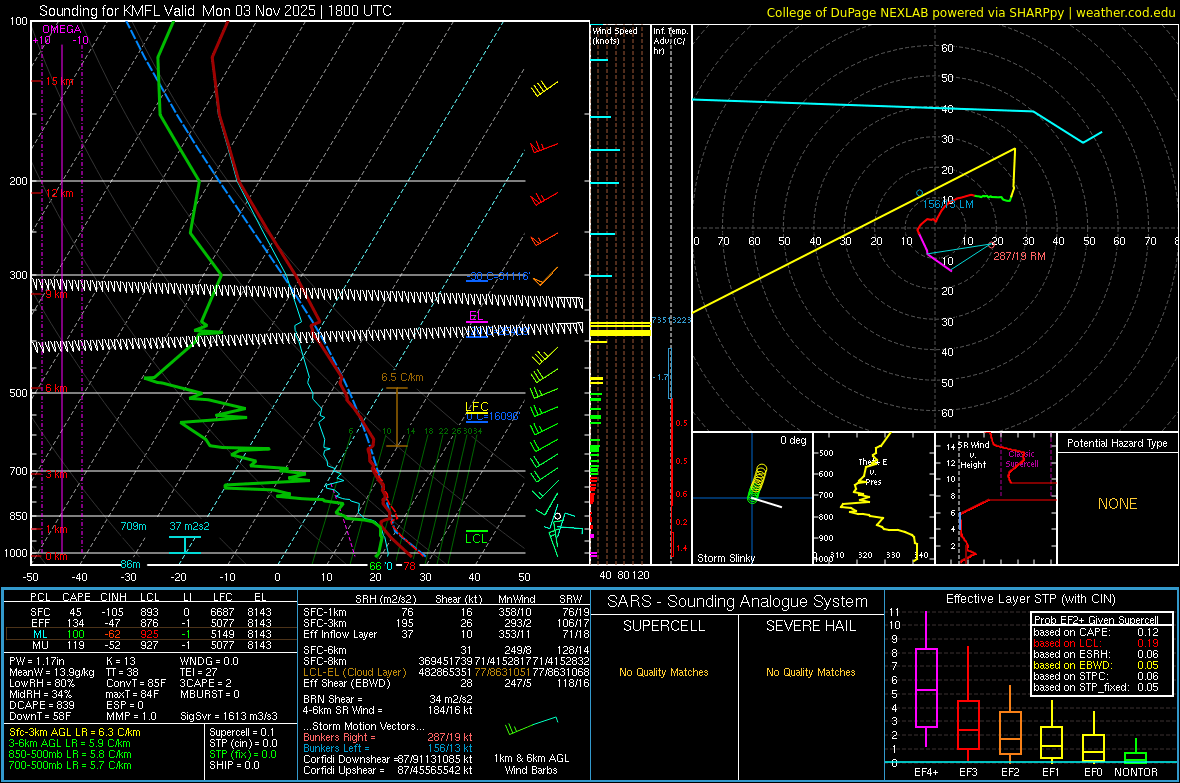Click 'Effective Layer STP (with CIN)' title
Screen dimensions: 1180x783
coord(1030,599)
